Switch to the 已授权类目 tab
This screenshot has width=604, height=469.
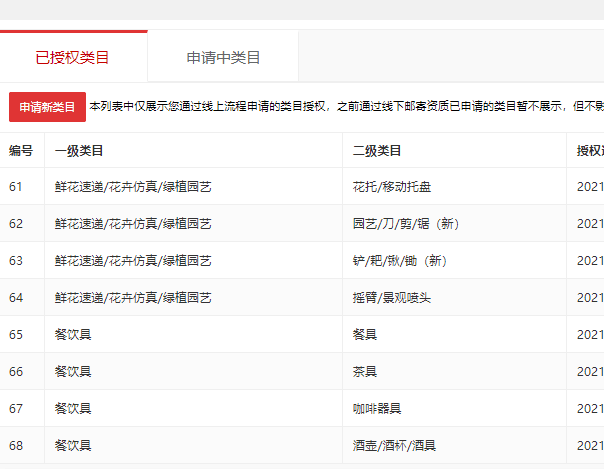(73, 57)
